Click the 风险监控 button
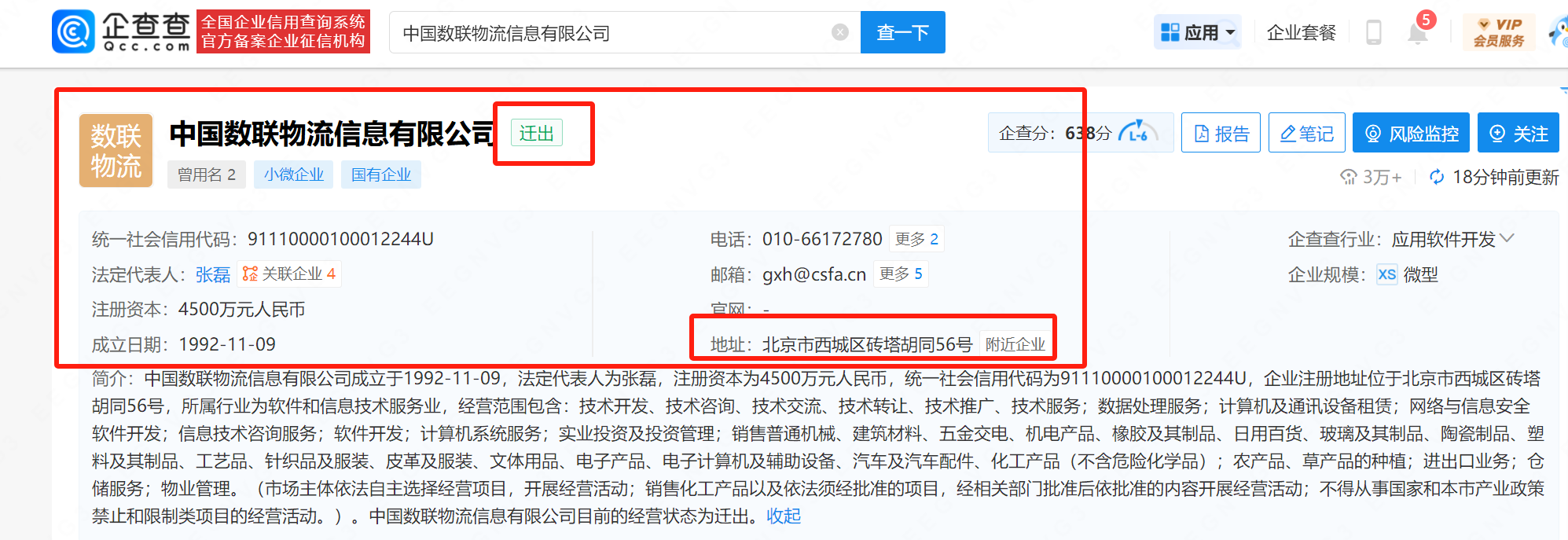 [x=1412, y=133]
